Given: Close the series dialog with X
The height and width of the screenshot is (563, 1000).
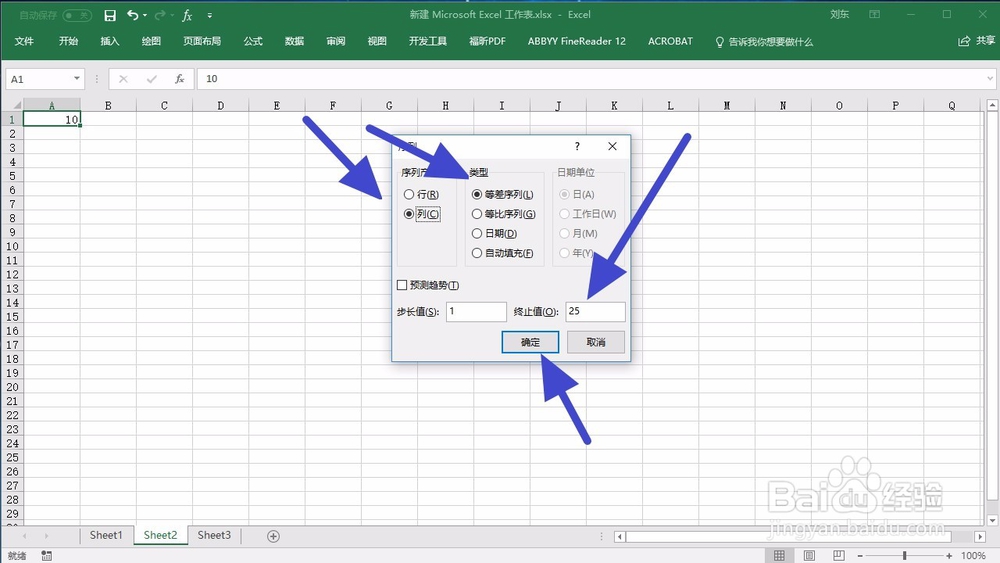Looking at the screenshot, I should coord(612,147).
